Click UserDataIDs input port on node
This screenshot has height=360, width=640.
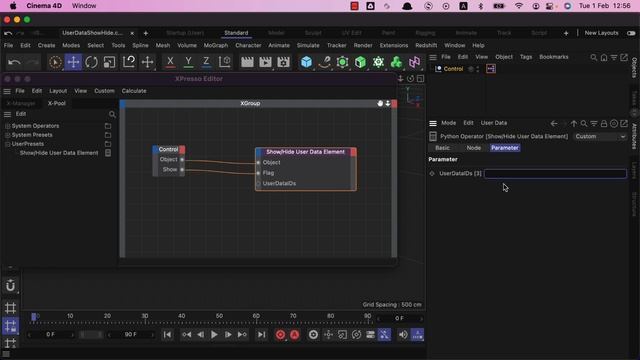[x=258, y=184]
